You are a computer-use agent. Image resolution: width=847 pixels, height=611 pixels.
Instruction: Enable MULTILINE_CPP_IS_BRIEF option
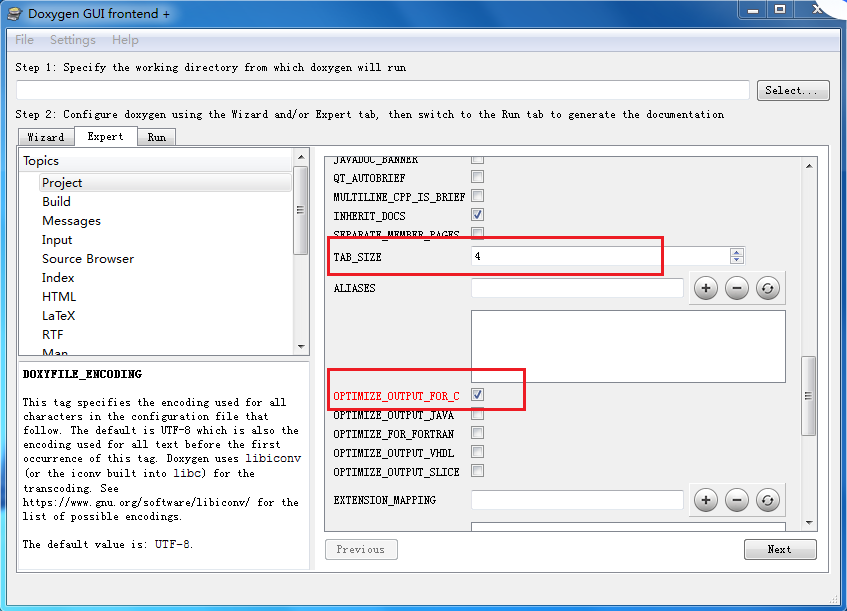coord(478,196)
